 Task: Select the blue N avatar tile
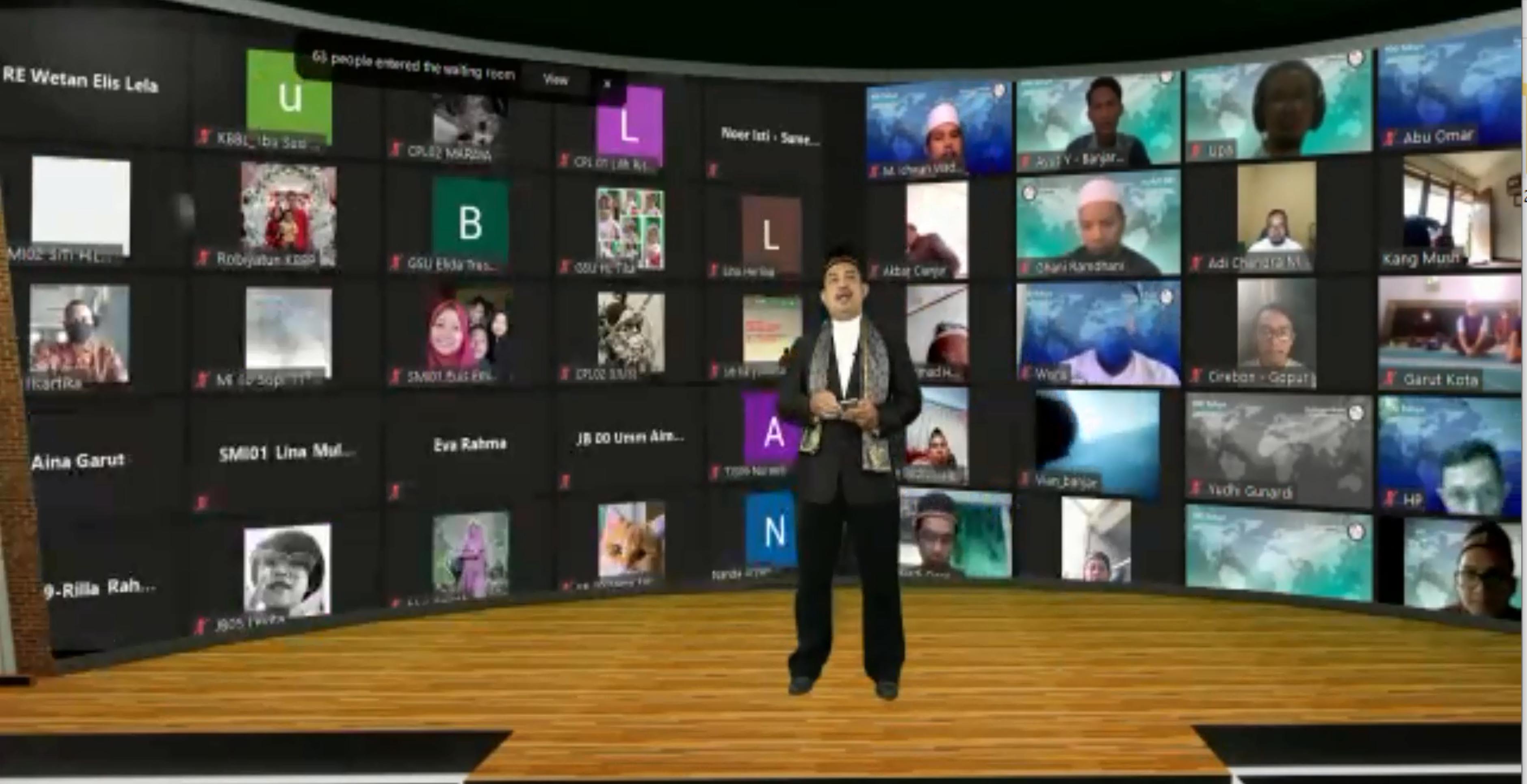tap(772, 528)
